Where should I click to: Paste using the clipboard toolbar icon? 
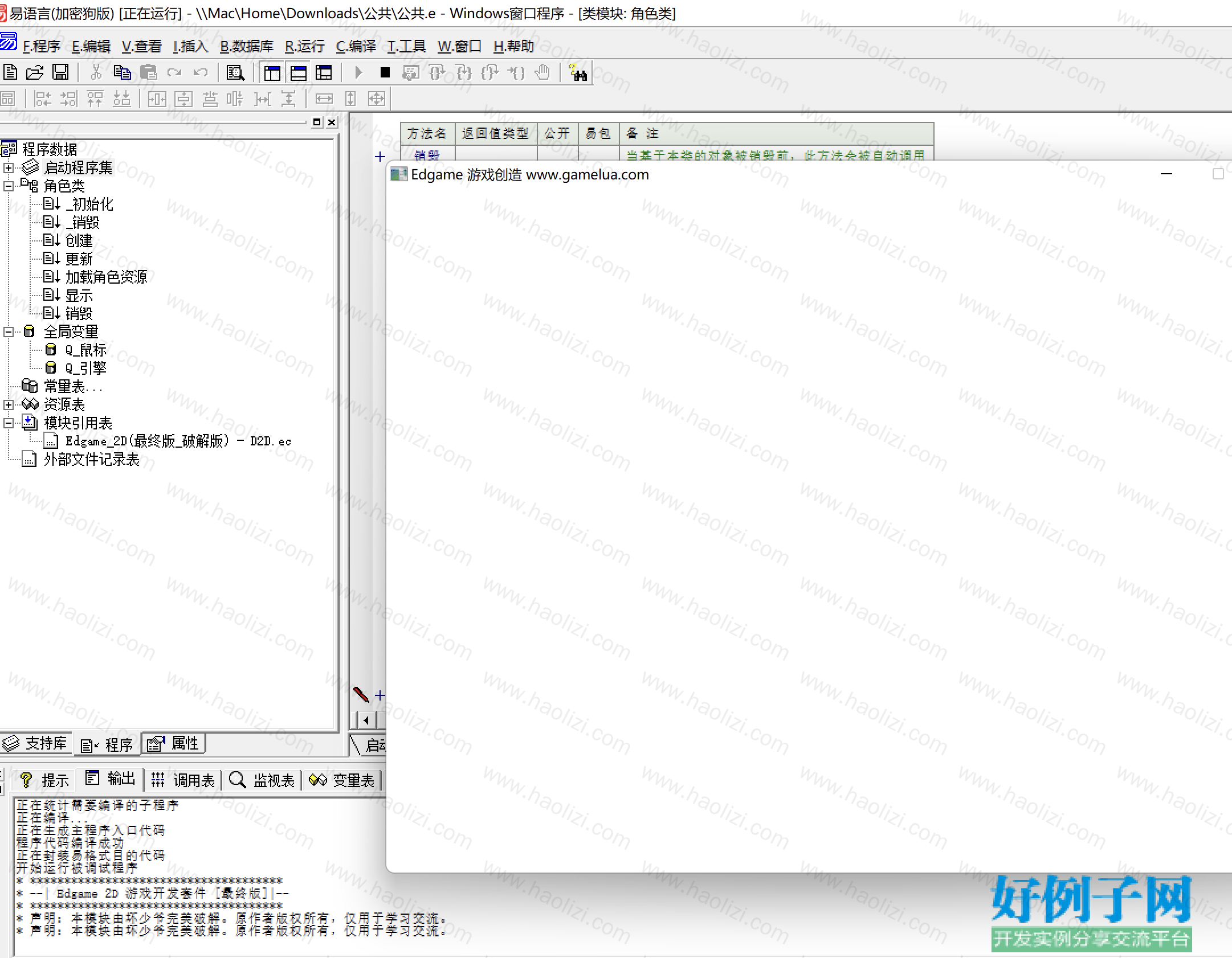(148, 72)
